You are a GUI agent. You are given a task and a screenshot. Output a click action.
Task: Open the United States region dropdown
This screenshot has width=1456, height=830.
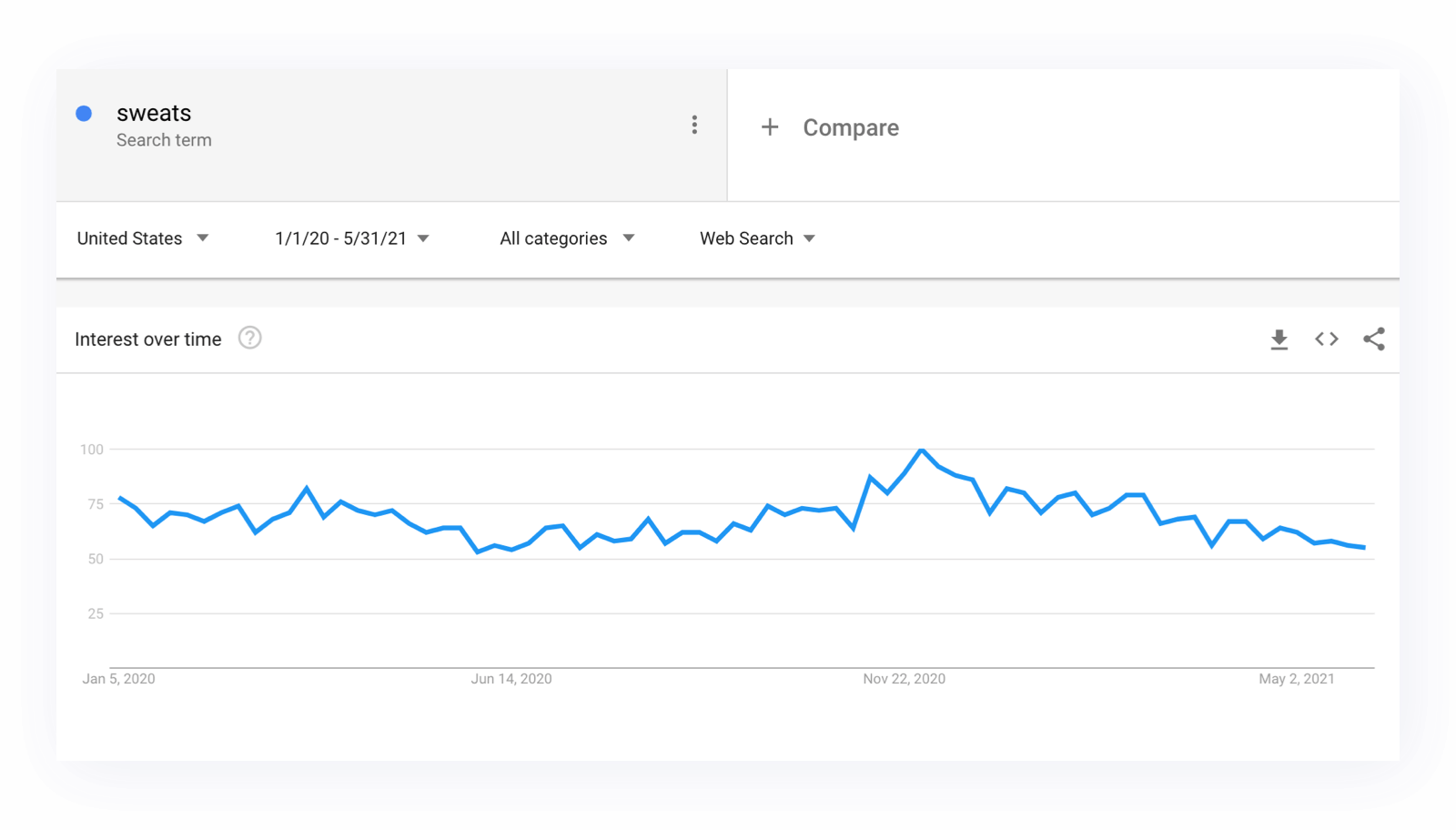143,238
